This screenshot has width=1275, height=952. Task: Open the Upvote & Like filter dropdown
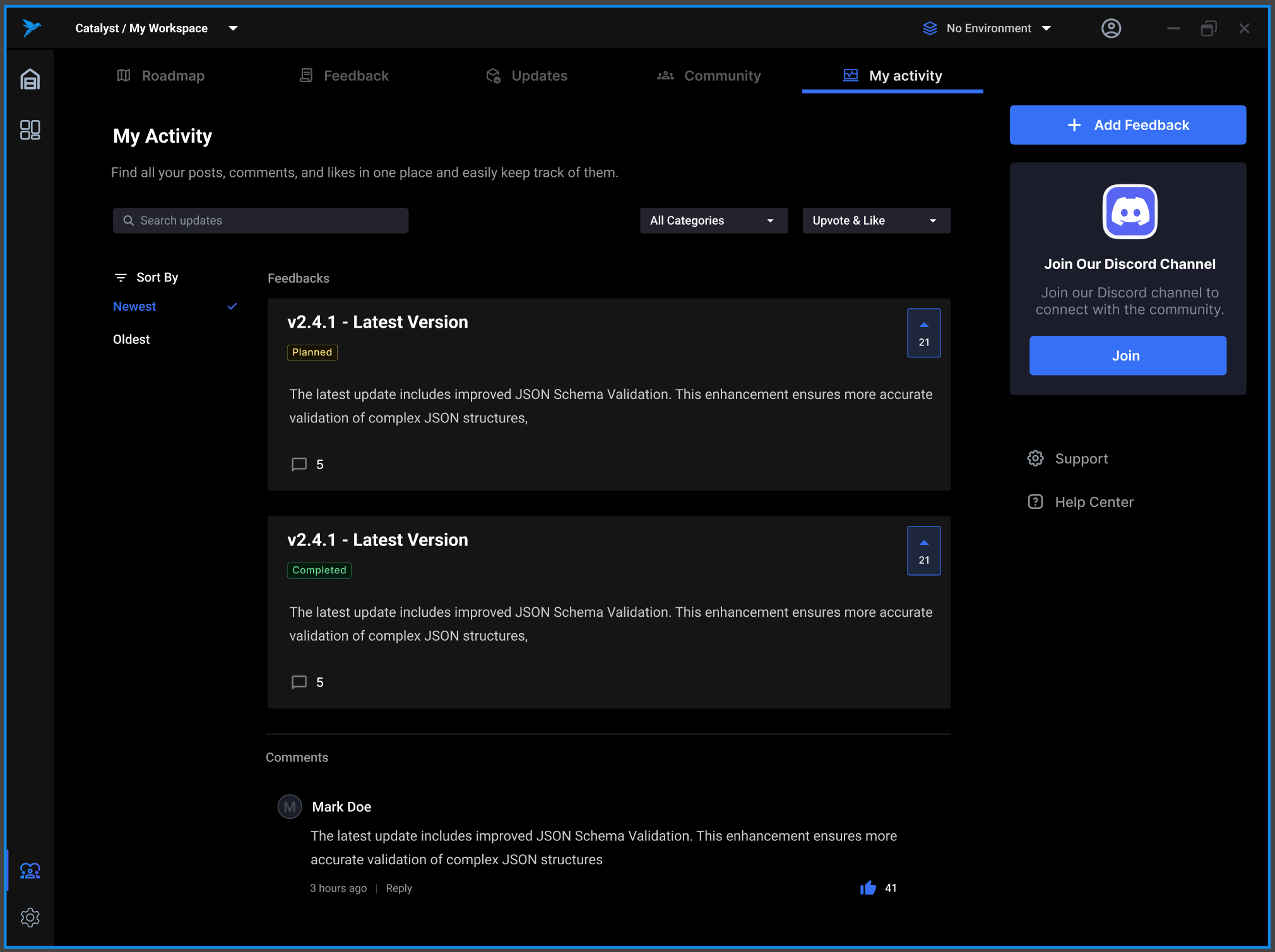pyautogui.click(x=875, y=220)
